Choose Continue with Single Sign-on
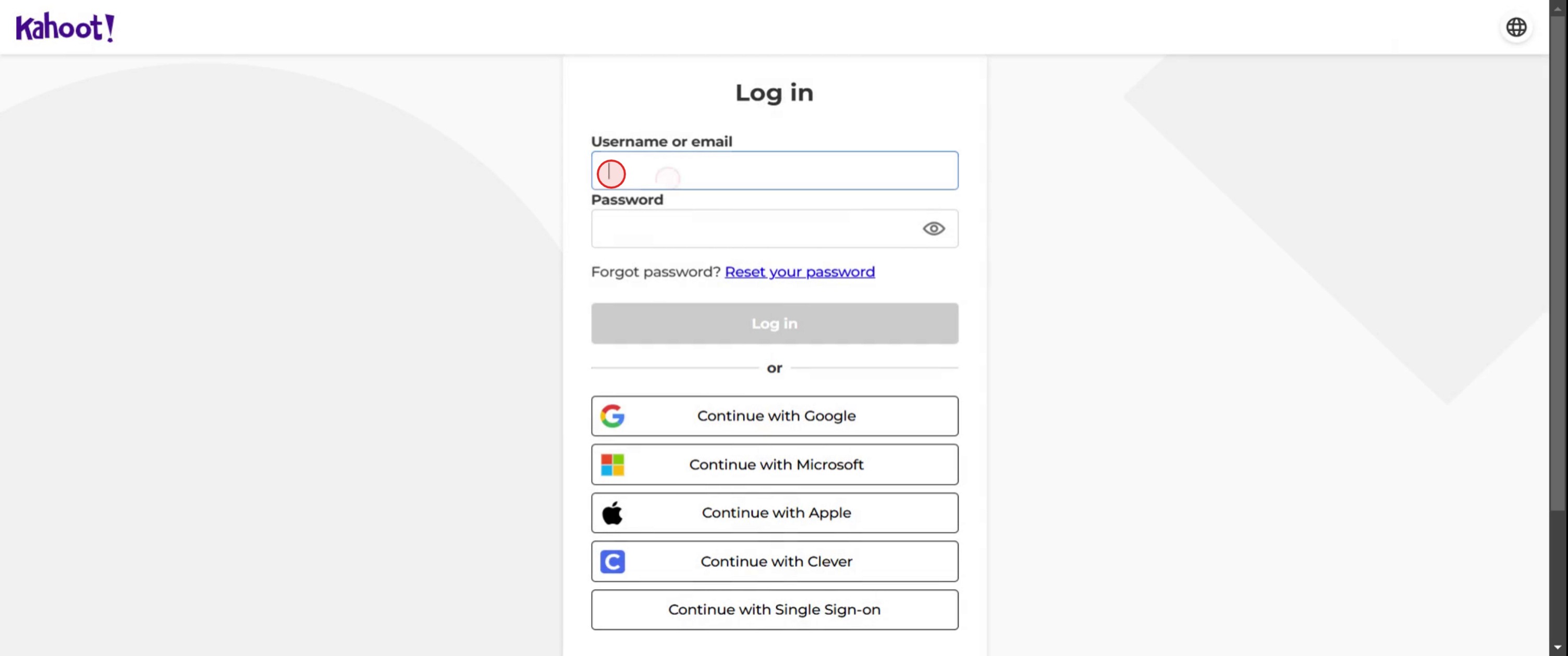Viewport: 1568px width, 656px height. click(774, 610)
